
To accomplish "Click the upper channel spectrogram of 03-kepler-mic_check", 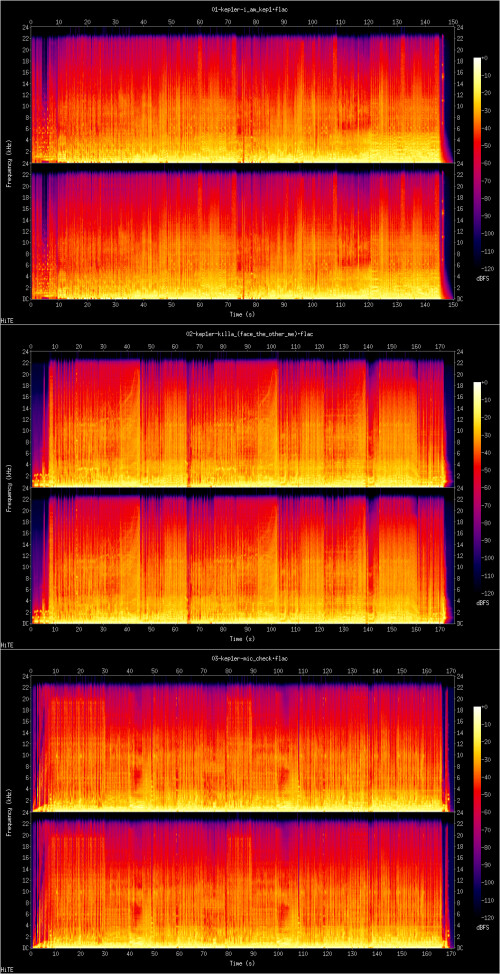I will click(x=242, y=744).
